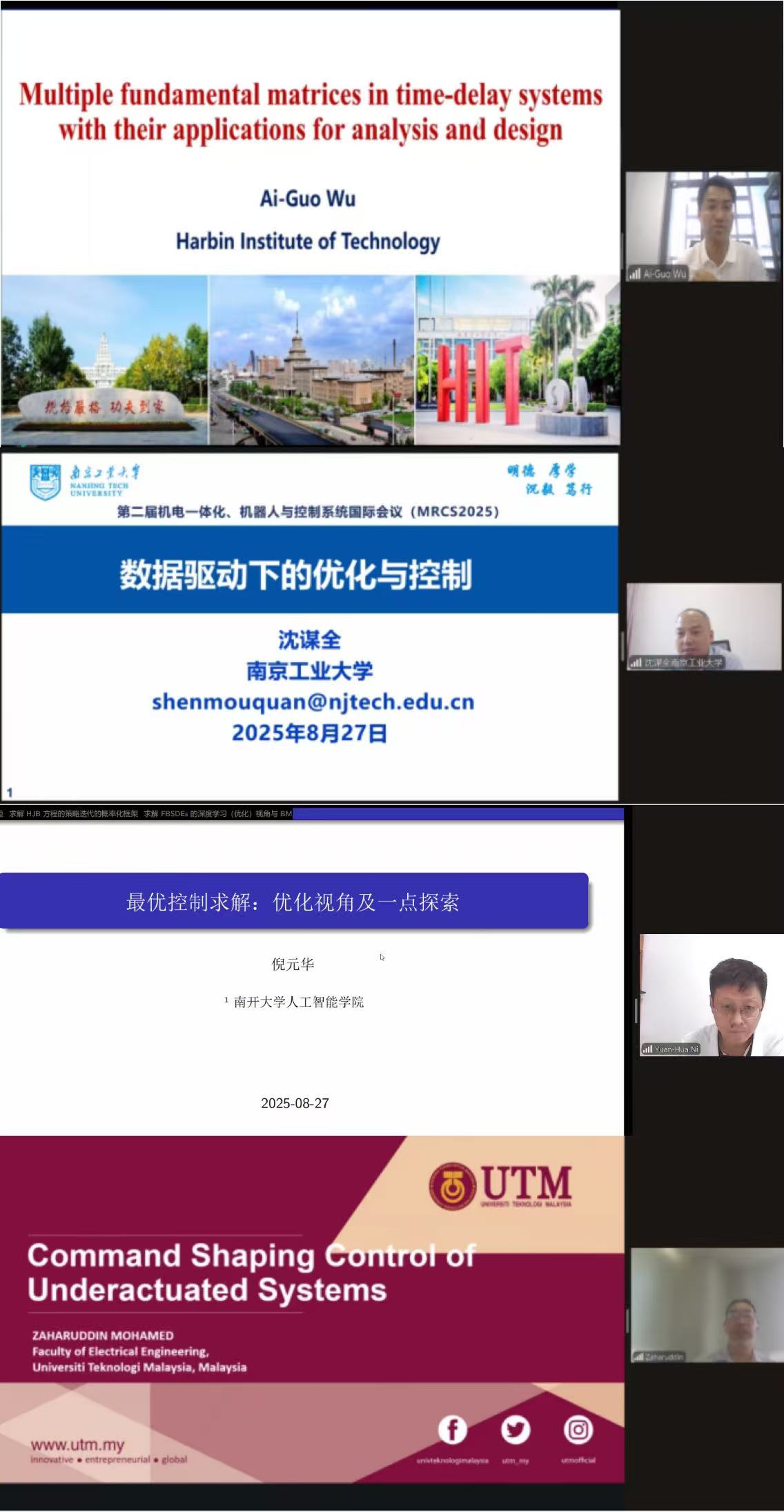Click the '最优控制求解：优化视角及一点探索' title block
The height and width of the screenshot is (1512, 784).
[294, 901]
